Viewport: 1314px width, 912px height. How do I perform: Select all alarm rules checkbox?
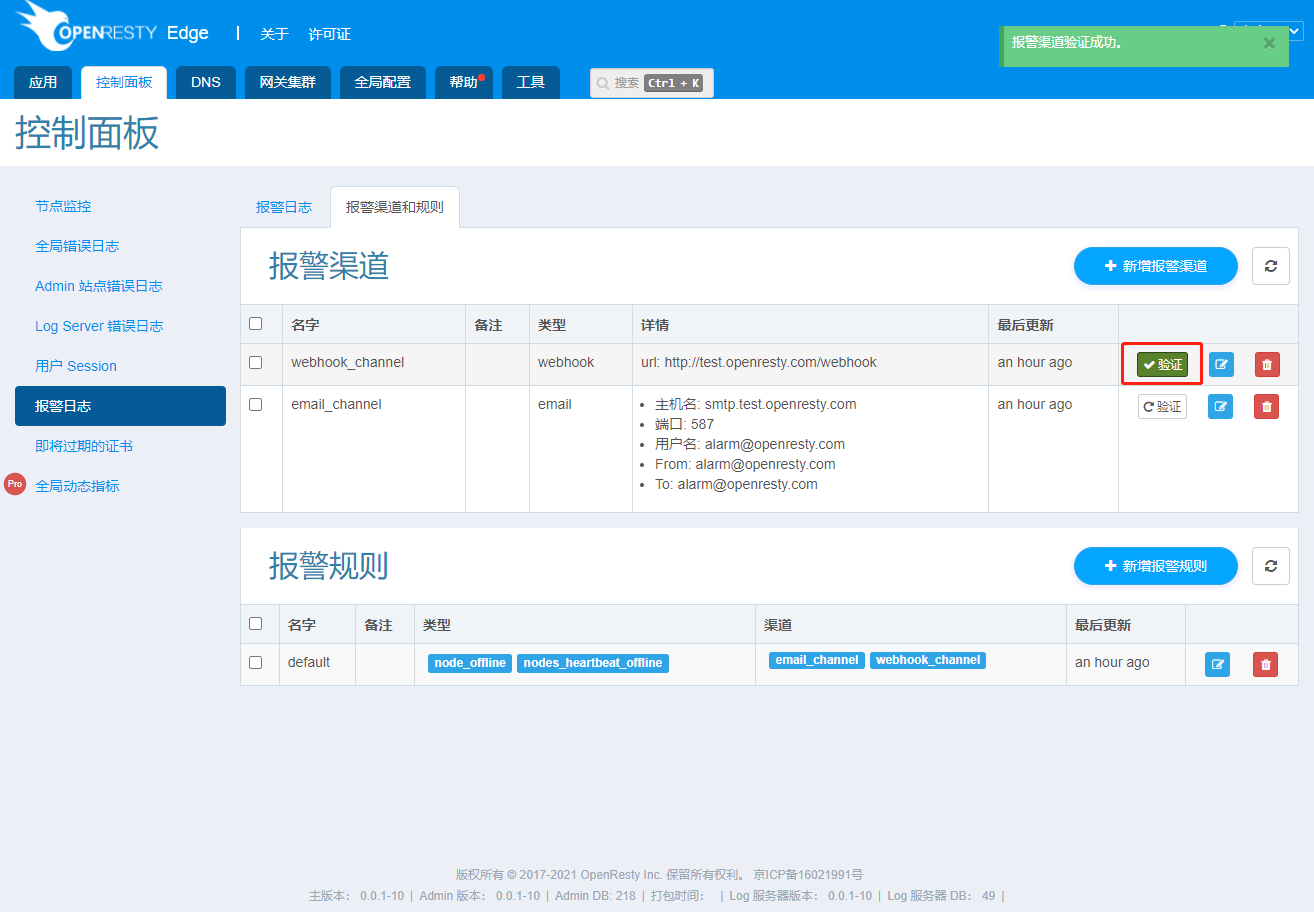[255, 623]
